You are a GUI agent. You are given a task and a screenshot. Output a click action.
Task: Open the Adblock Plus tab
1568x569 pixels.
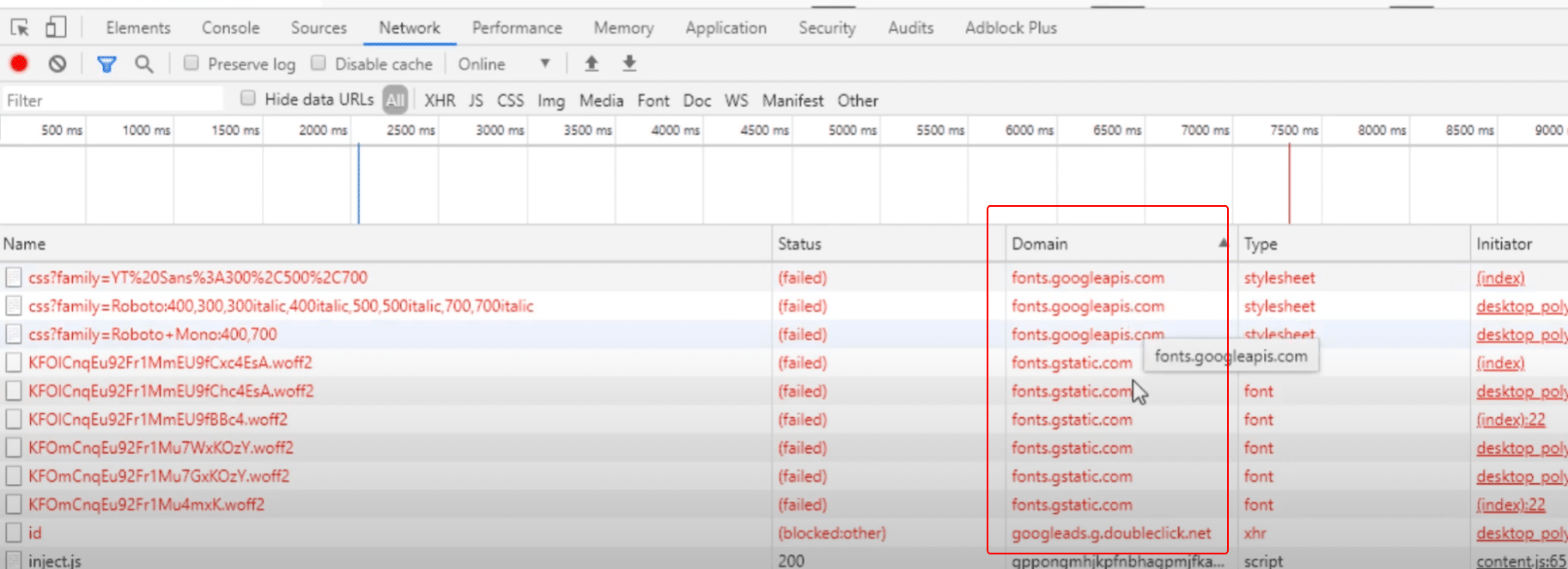click(x=1011, y=27)
